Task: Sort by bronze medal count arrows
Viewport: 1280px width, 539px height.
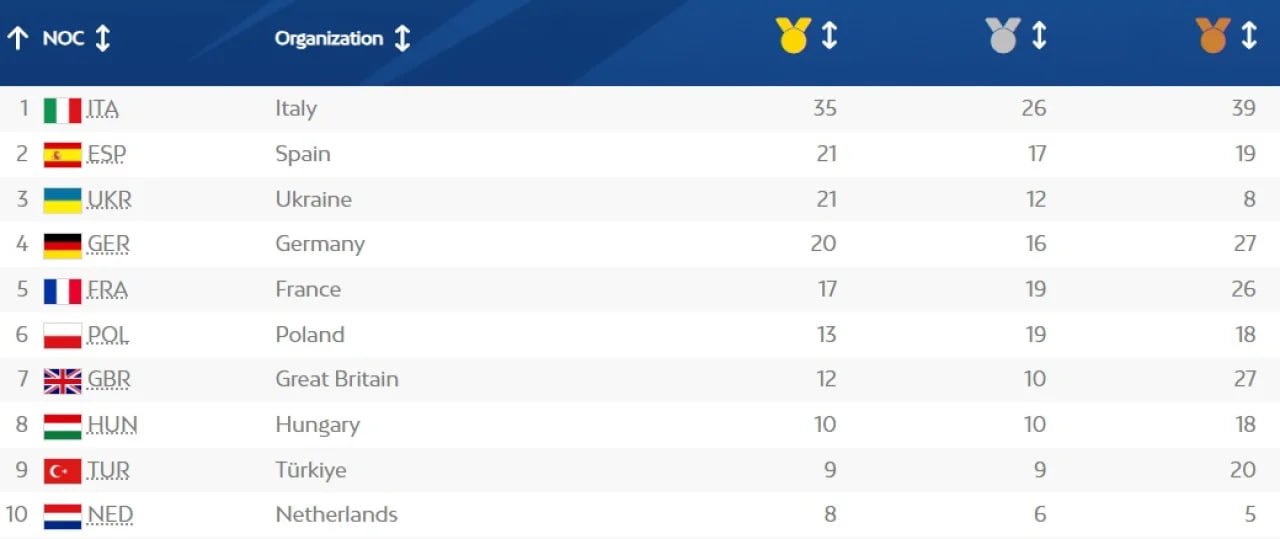Action: [1249, 36]
